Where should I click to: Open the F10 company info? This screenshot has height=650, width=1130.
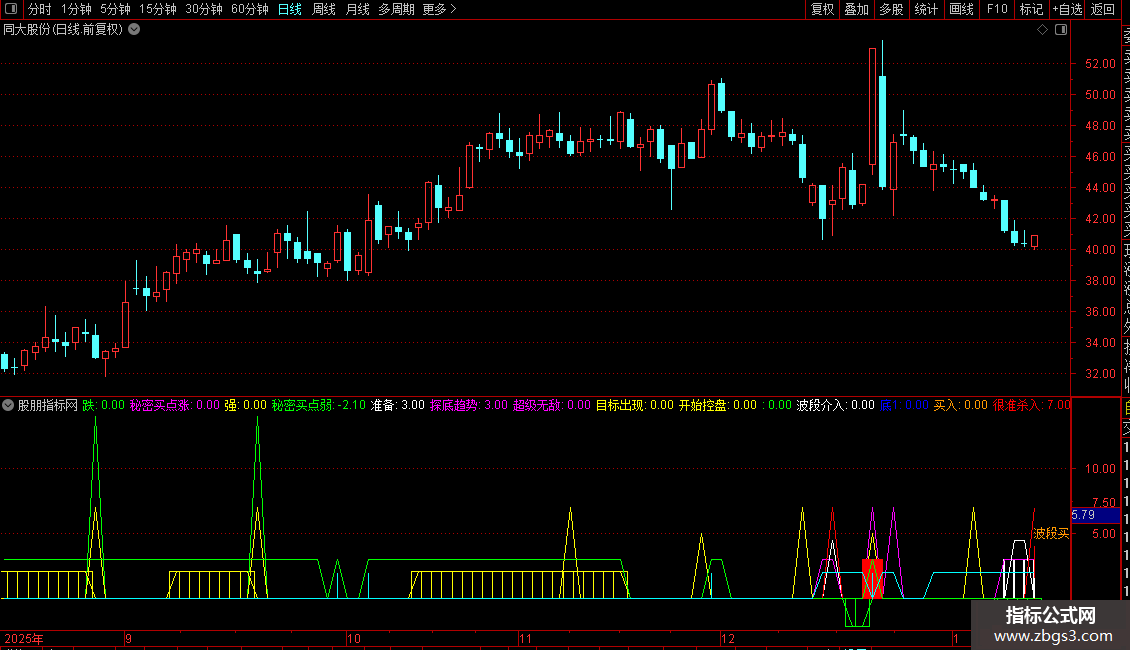coord(997,9)
